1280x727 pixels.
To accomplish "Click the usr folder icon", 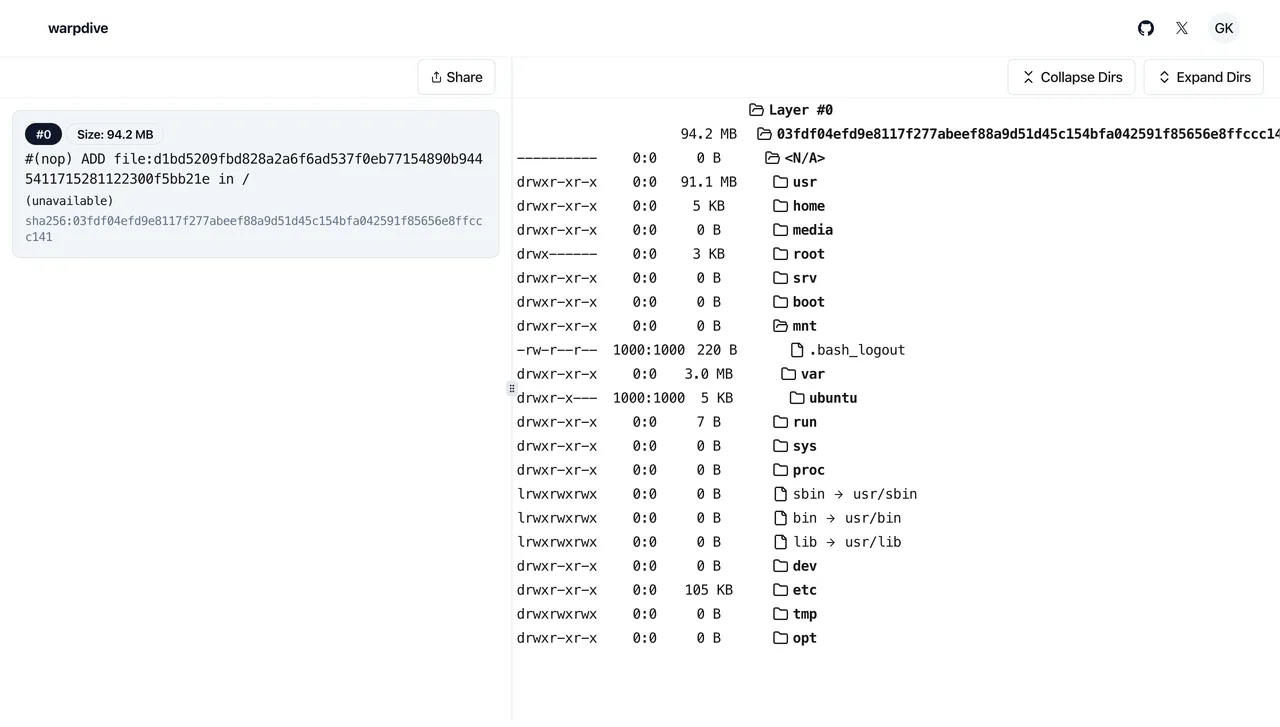I will pyautogui.click(x=781, y=182).
